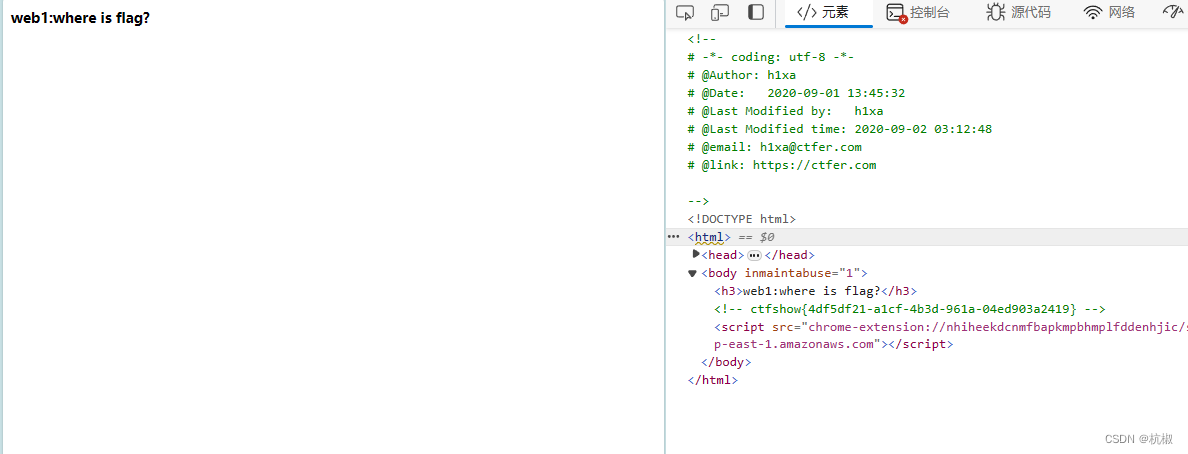Open the chrome-extension script src link

996,327
